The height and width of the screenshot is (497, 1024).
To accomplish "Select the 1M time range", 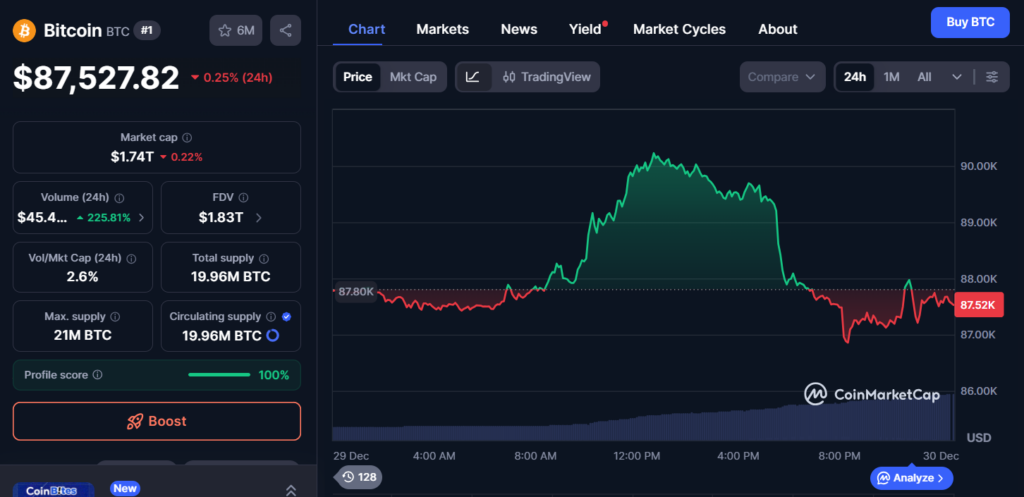I will [891, 77].
